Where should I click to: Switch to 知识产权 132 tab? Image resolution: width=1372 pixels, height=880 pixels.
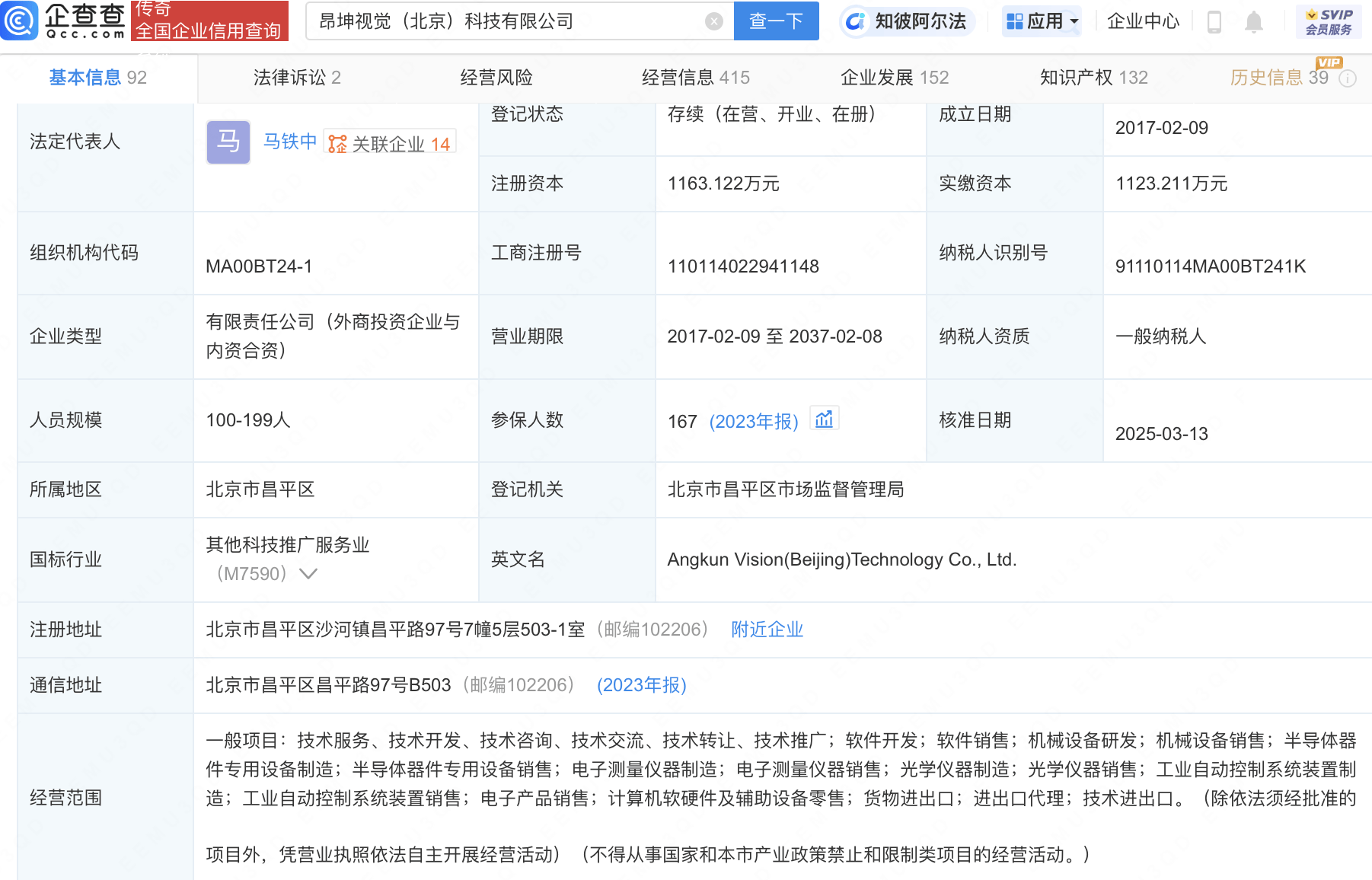point(1094,78)
